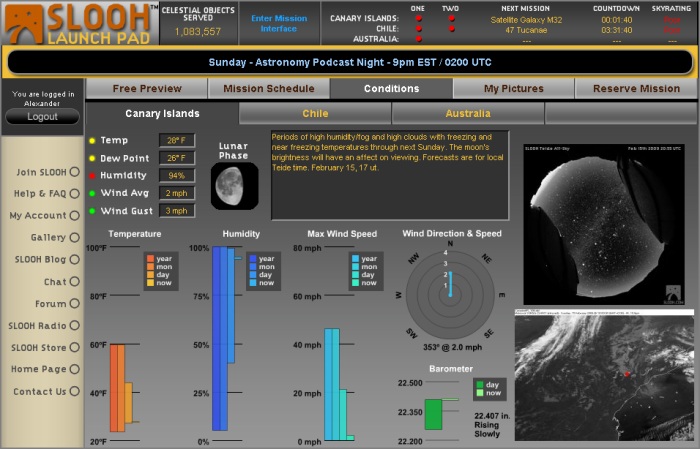700x449 pixels.
Task: Click the Humidity year color swatch
Action: (x=253, y=258)
